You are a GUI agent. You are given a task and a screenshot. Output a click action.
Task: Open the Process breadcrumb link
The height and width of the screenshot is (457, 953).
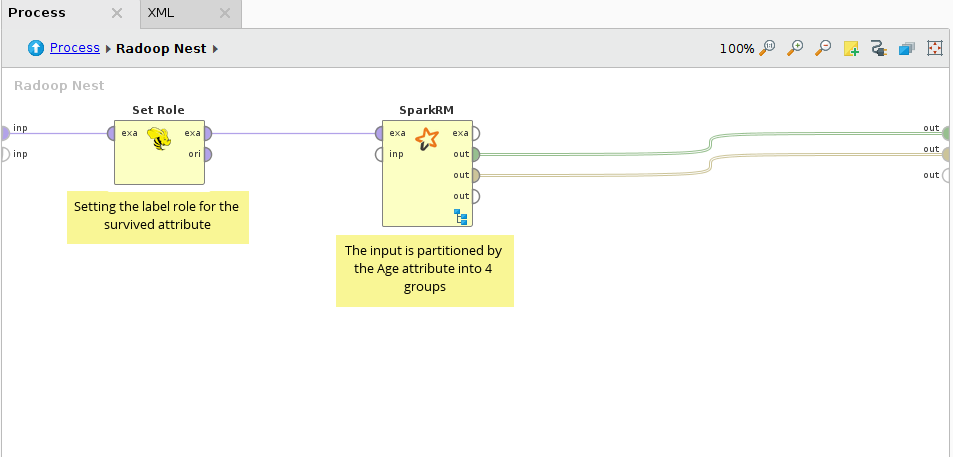pos(75,48)
